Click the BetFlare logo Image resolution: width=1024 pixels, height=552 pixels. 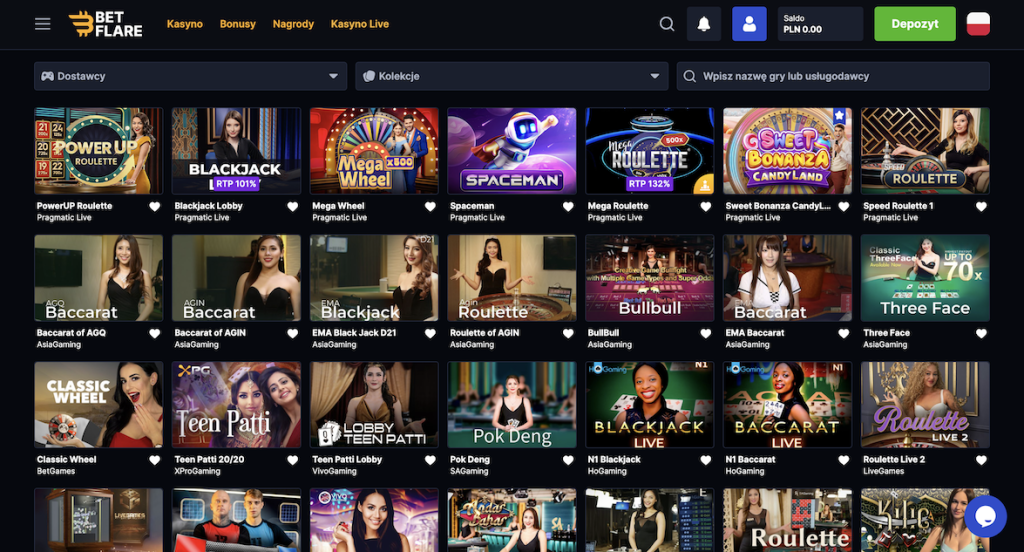[105, 24]
